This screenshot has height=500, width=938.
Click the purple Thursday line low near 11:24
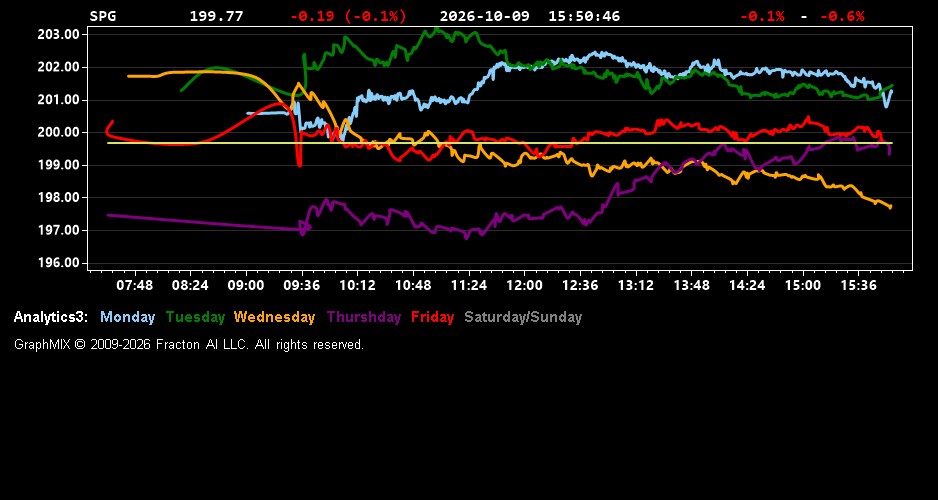(x=467, y=236)
